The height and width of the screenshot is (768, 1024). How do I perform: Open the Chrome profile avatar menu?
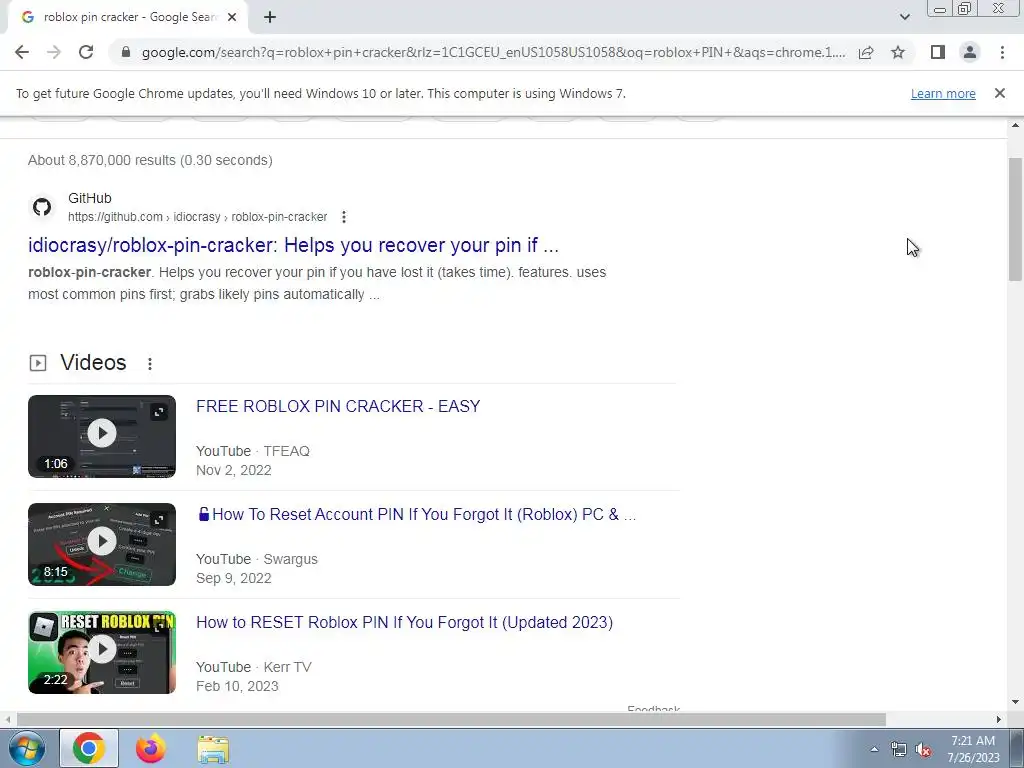point(970,52)
